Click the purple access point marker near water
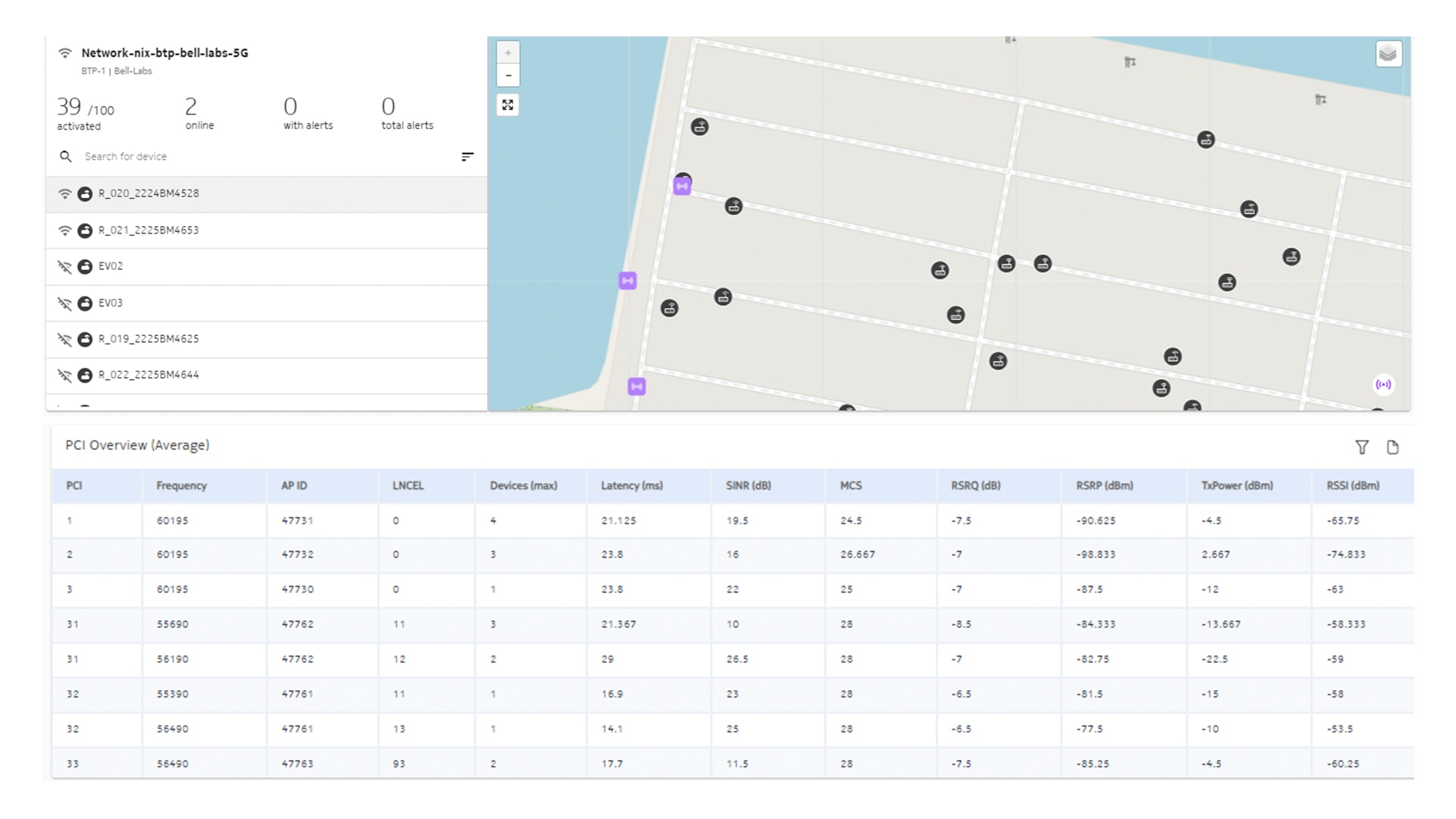The height and width of the screenshot is (819, 1456). [x=627, y=281]
